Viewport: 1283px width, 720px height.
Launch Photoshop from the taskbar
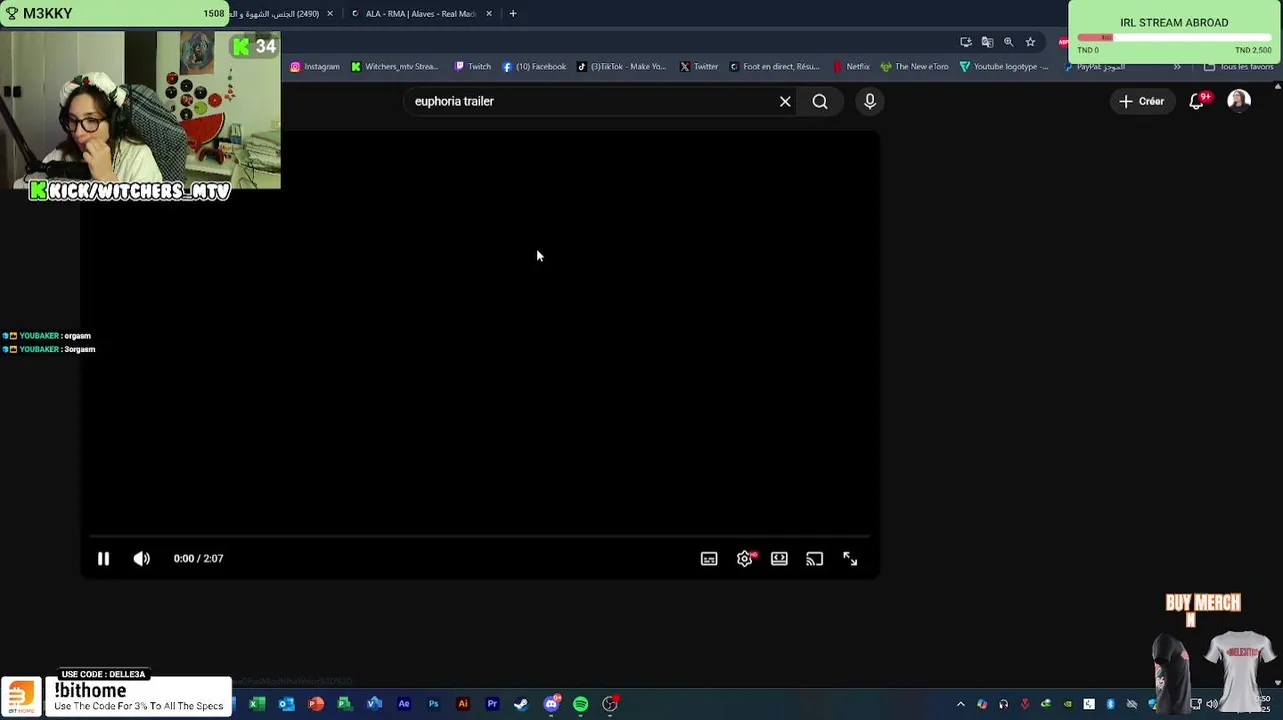pos(433,704)
